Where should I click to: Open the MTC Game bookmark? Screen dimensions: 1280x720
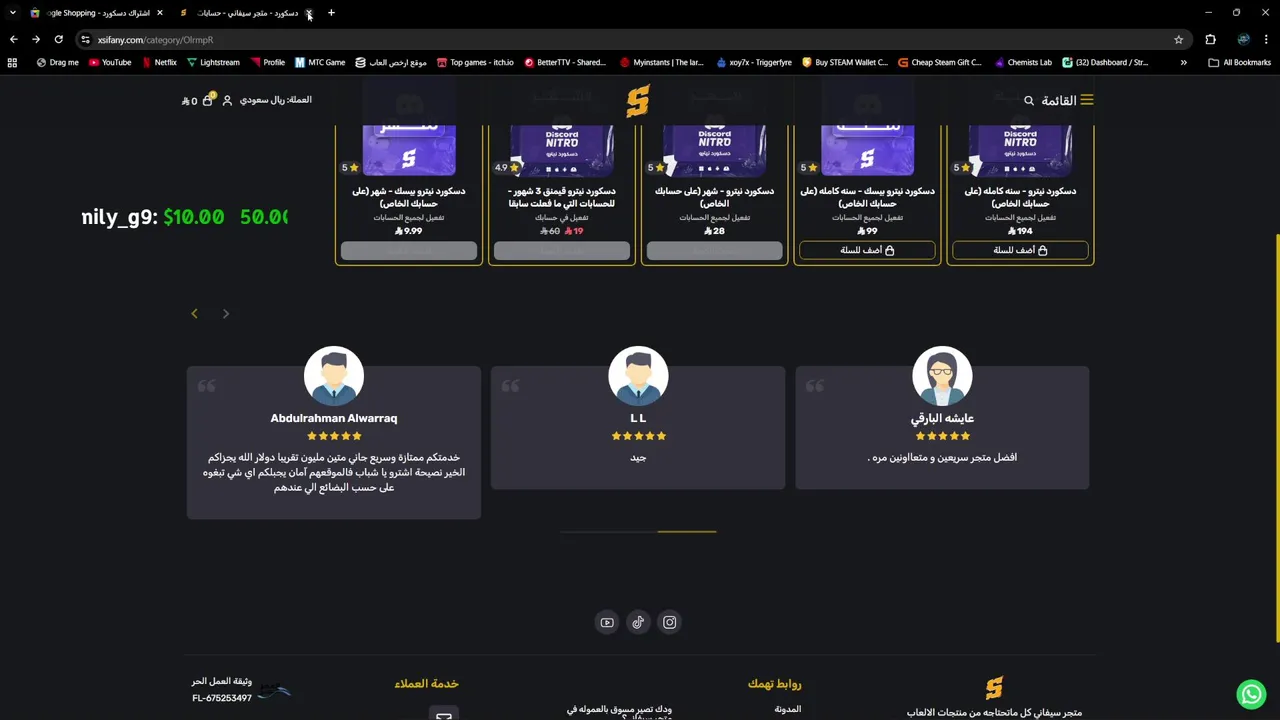tap(320, 62)
